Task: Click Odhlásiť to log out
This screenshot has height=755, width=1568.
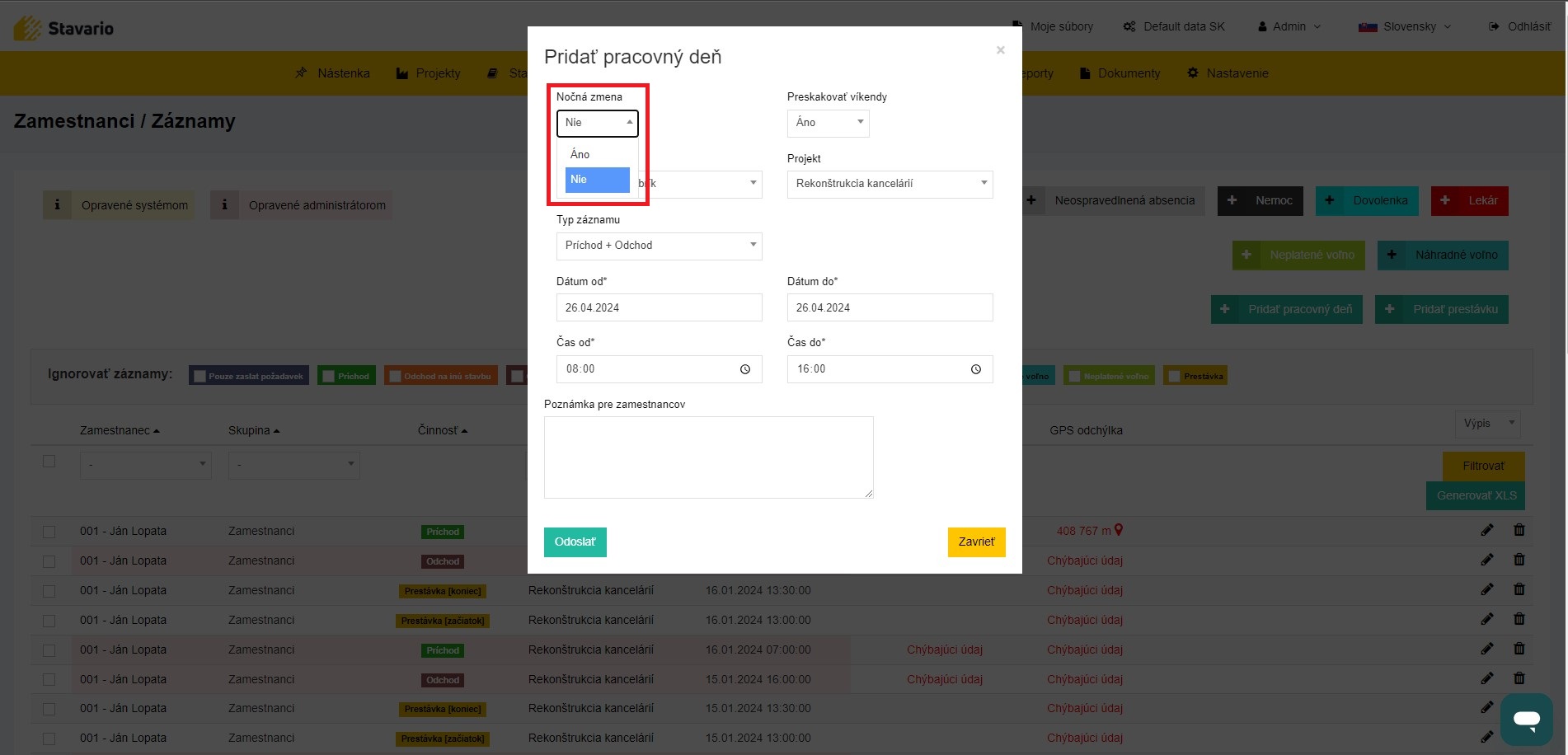Action: (1519, 26)
